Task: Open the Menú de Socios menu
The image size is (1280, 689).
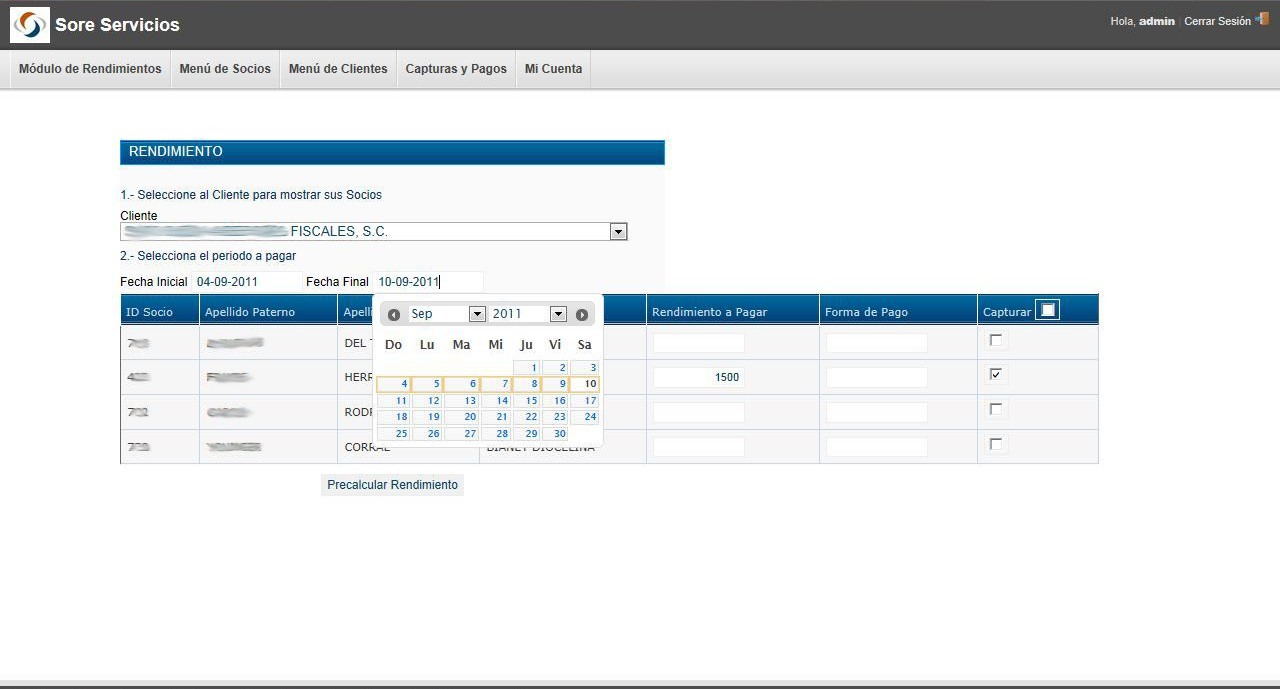Action: coord(225,69)
